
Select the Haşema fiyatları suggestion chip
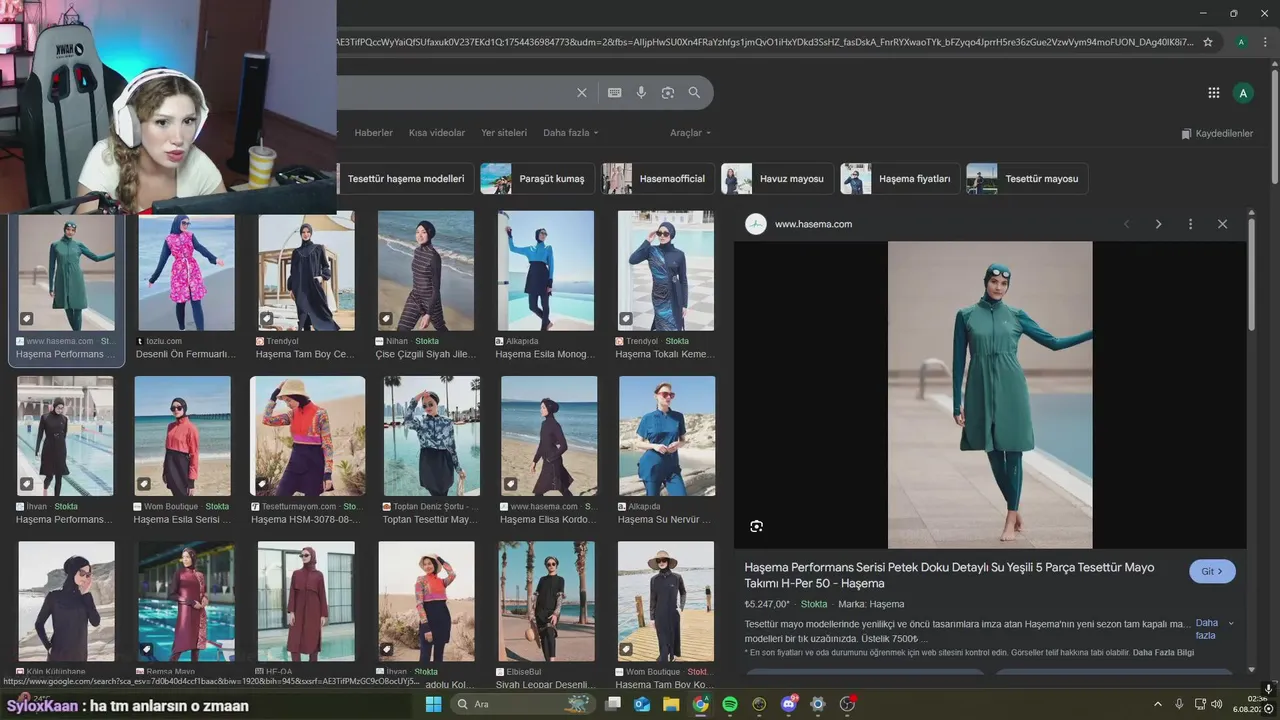900,179
